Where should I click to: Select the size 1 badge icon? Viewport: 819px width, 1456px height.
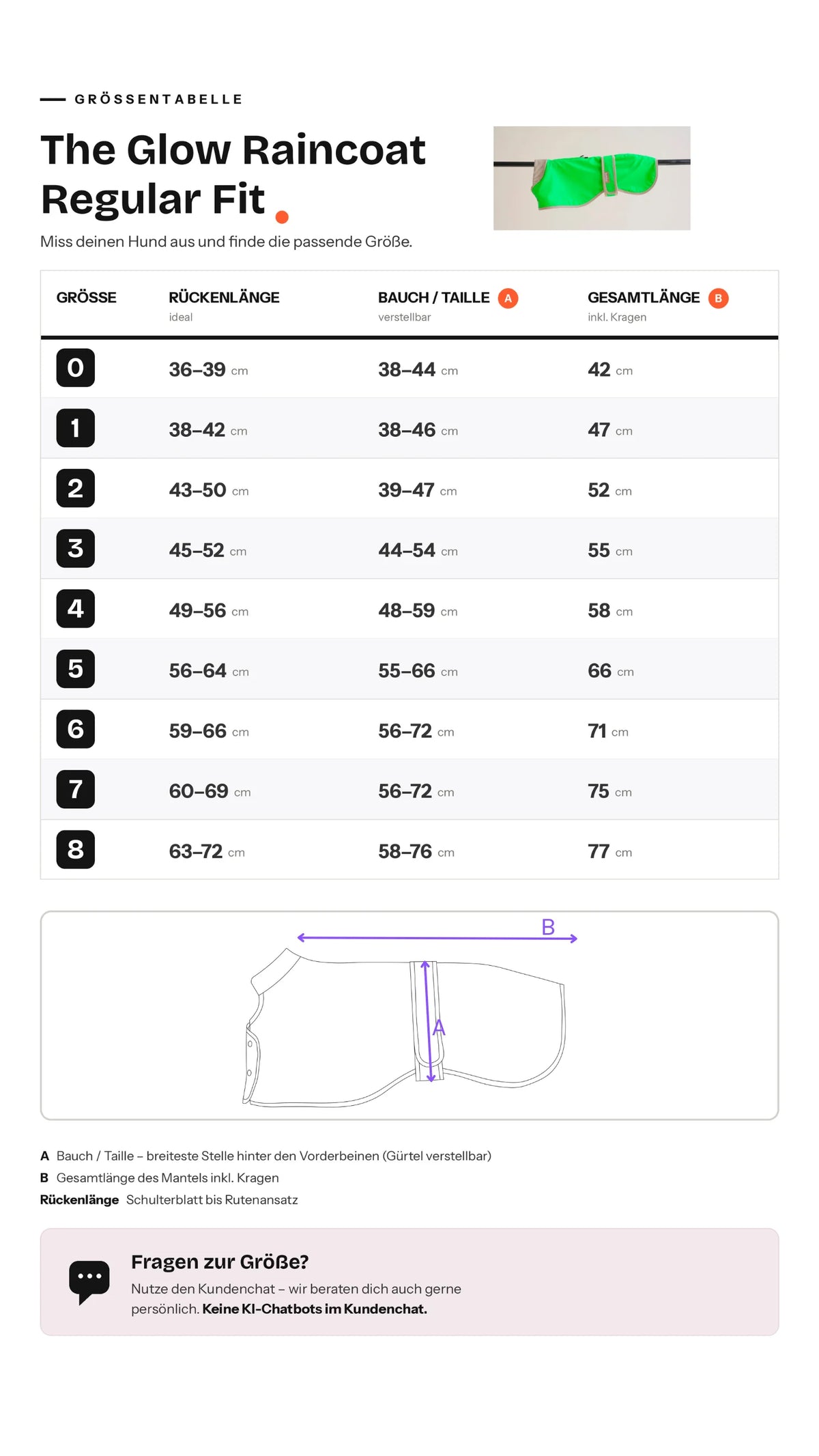tap(76, 428)
